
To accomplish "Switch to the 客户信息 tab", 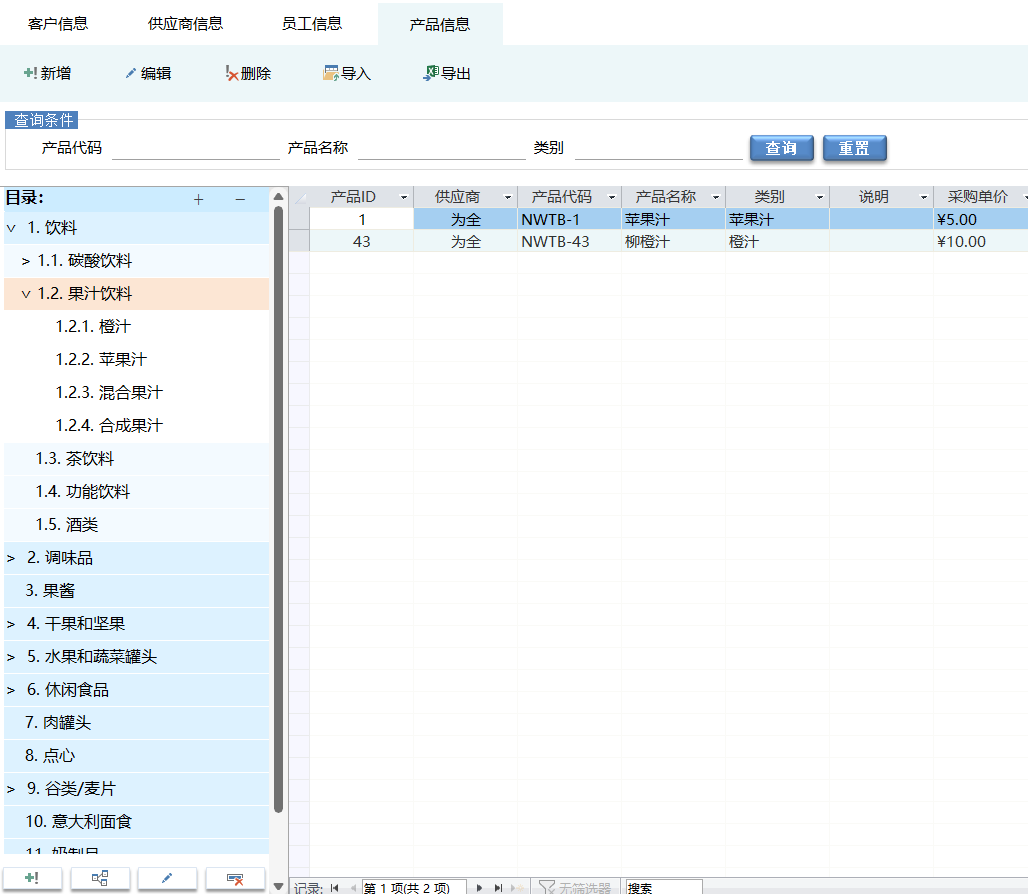I will tap(58, 24).
